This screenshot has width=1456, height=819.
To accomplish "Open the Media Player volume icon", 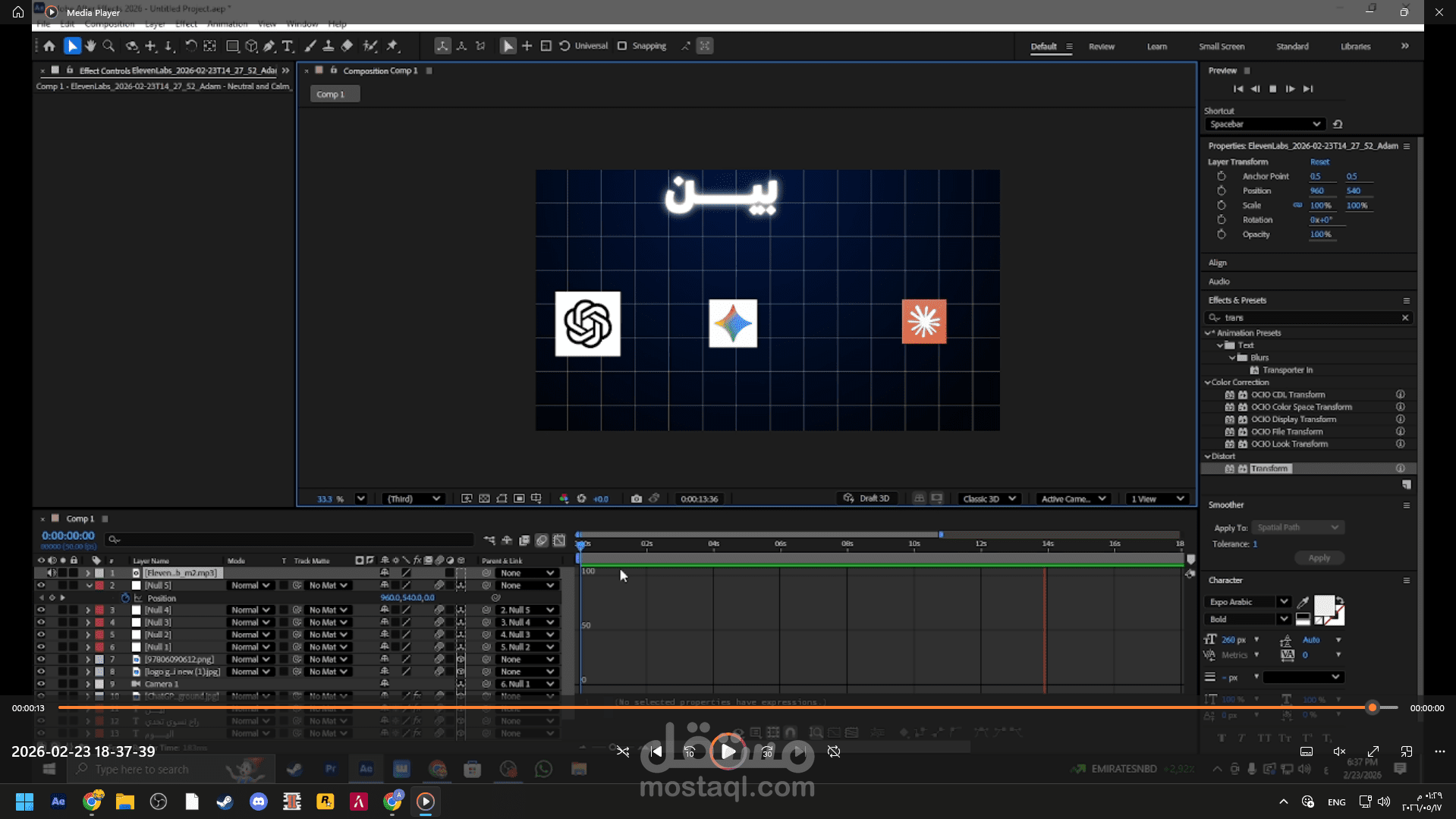I will tap(1339, 751).
